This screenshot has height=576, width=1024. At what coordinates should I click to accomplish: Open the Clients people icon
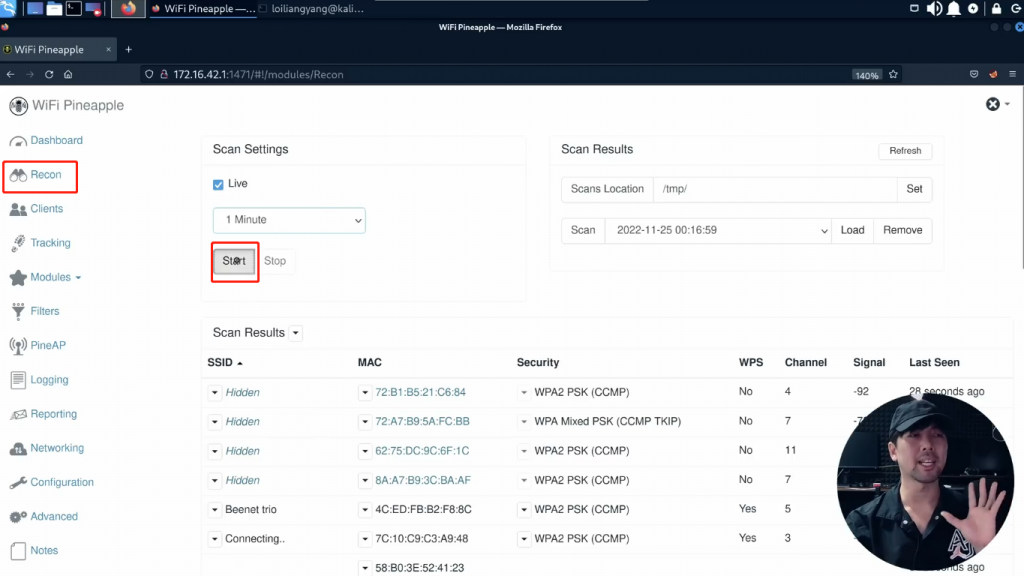tap(18, 209)
